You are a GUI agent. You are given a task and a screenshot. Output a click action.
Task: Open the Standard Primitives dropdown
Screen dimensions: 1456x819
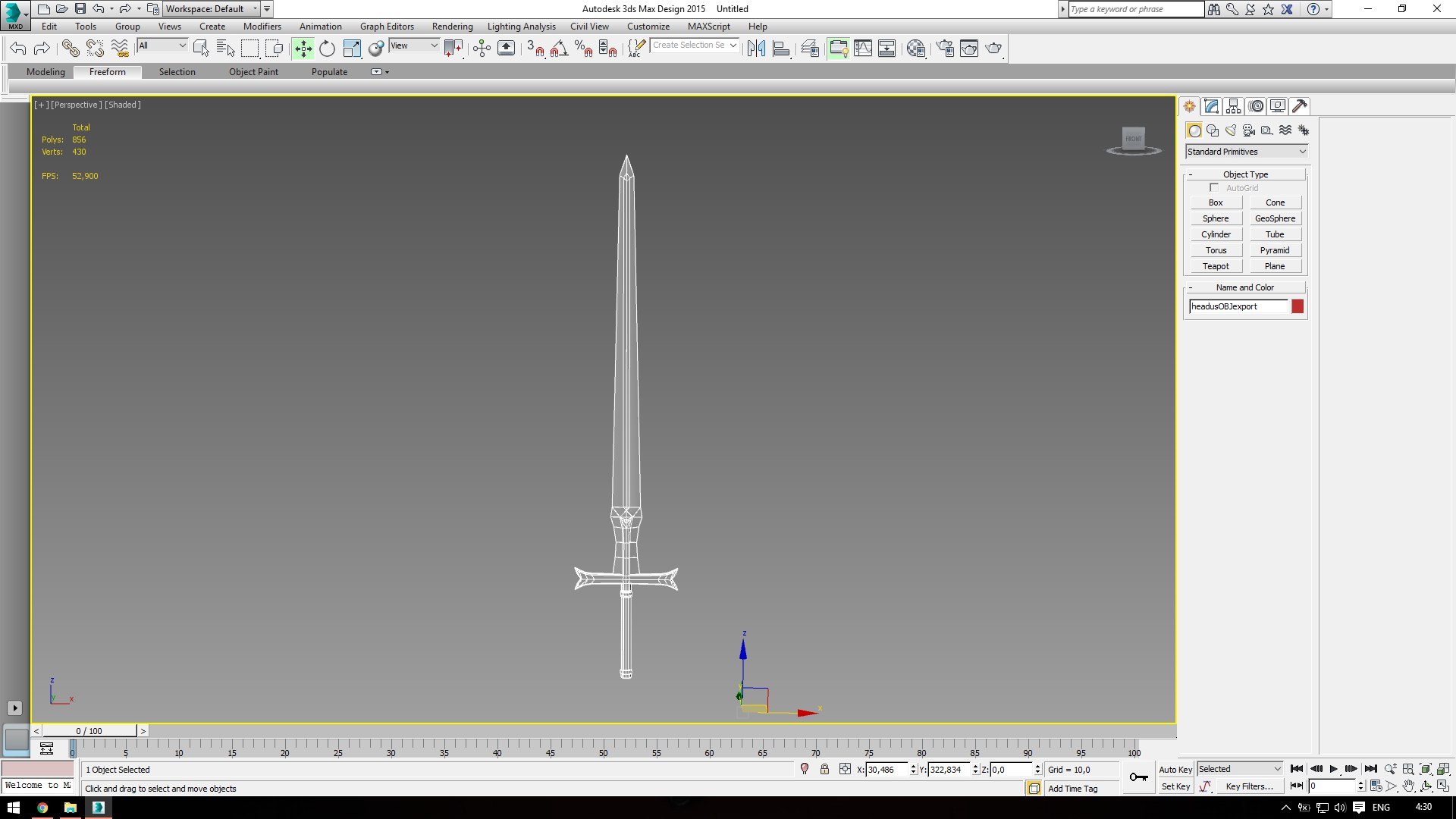(1247, 152)
